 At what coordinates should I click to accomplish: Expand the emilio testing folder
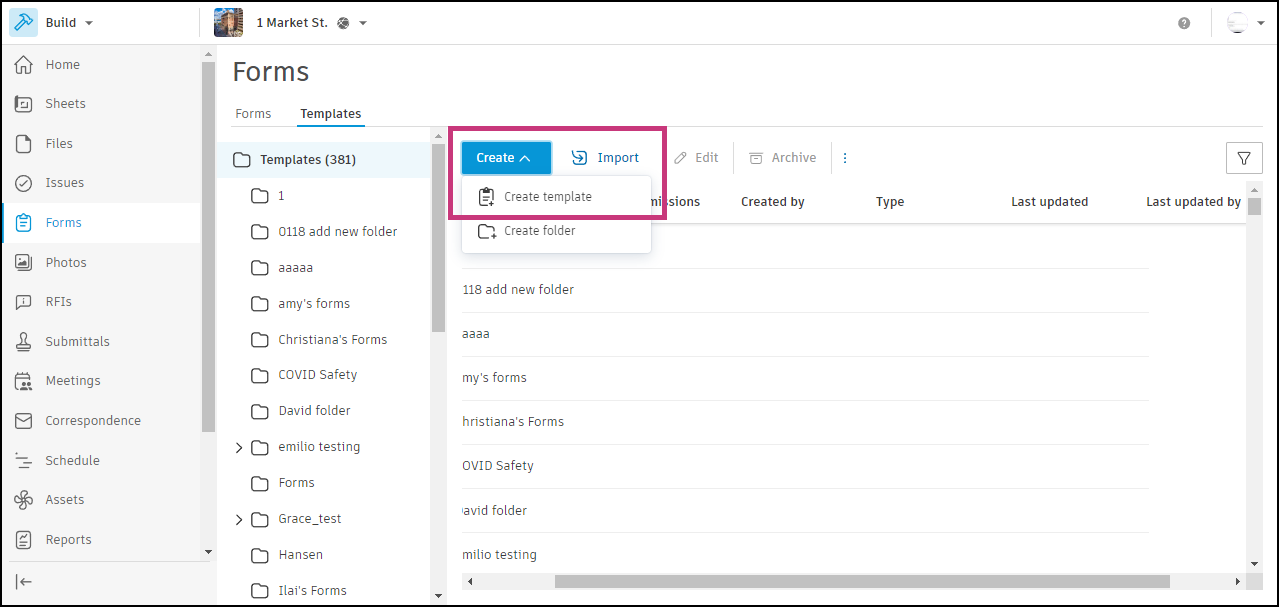pyautogui.click(x=239, y=447)
